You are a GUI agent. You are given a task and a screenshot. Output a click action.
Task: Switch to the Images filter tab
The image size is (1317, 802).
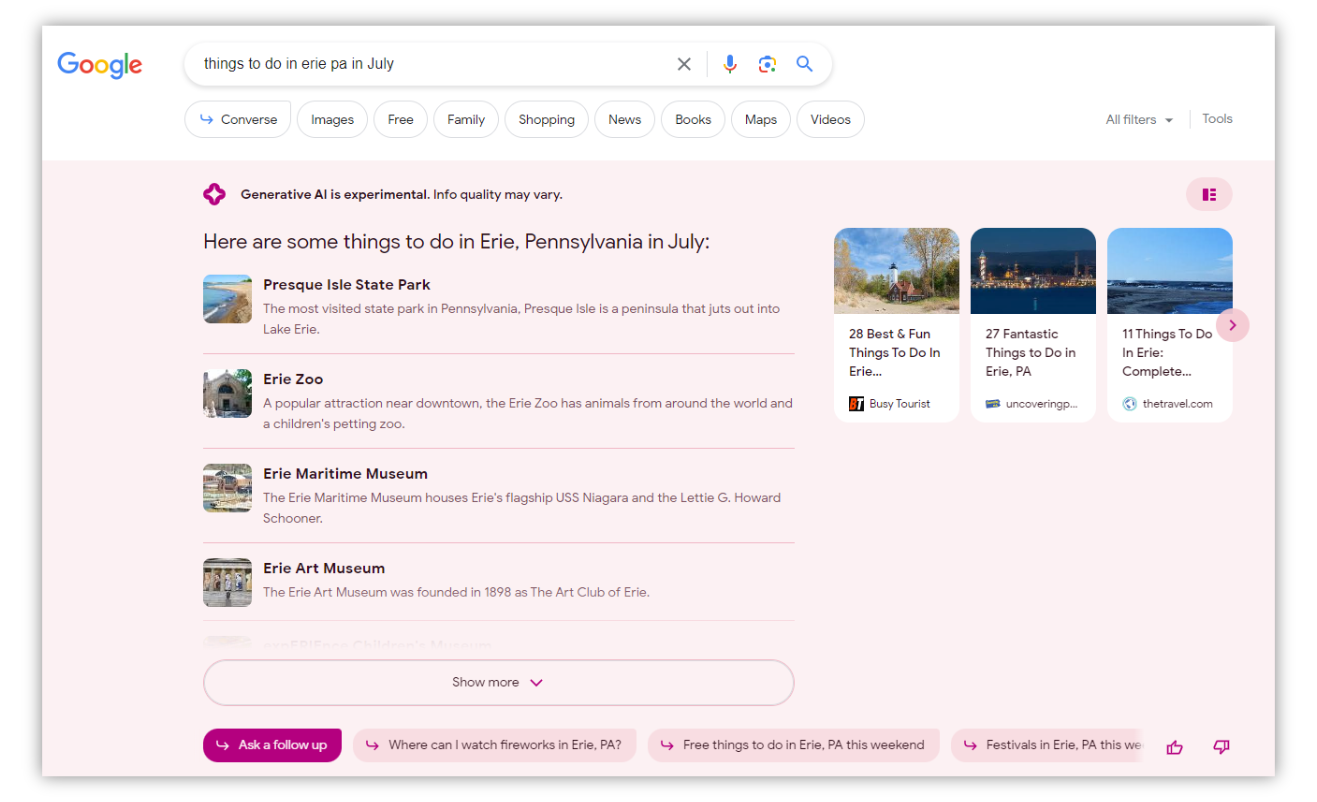point(332,119)
